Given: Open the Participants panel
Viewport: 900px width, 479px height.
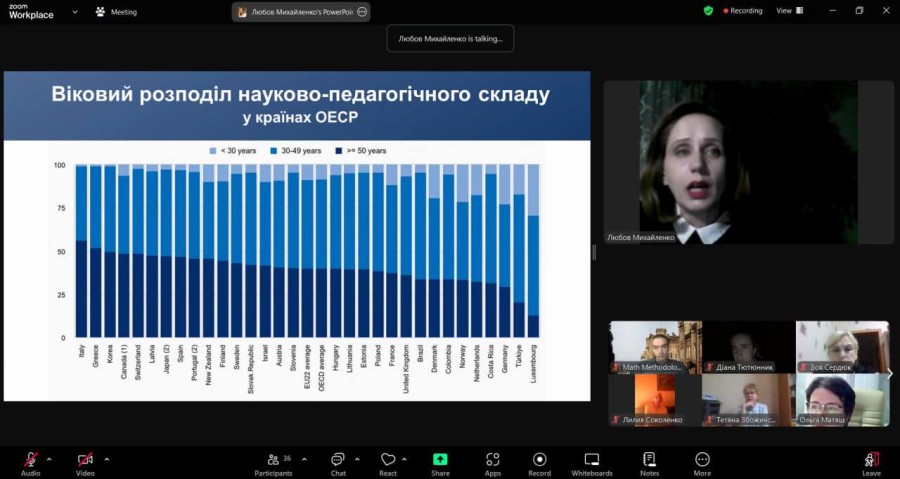Looking at the screenshot, I should 274,464.
